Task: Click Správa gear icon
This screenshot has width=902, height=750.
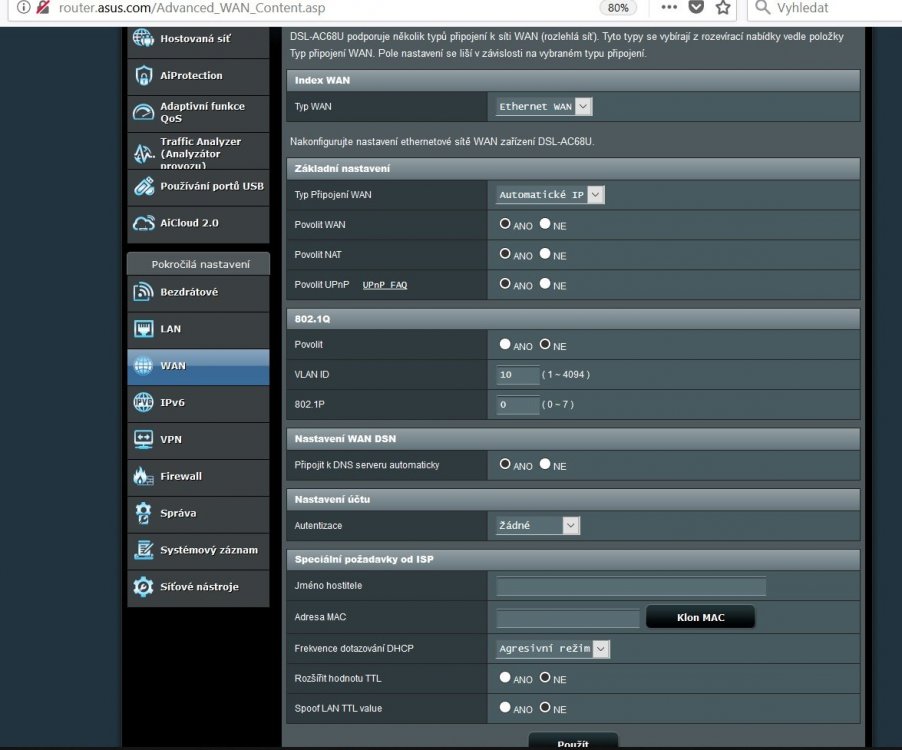Action: coord(143,512)
